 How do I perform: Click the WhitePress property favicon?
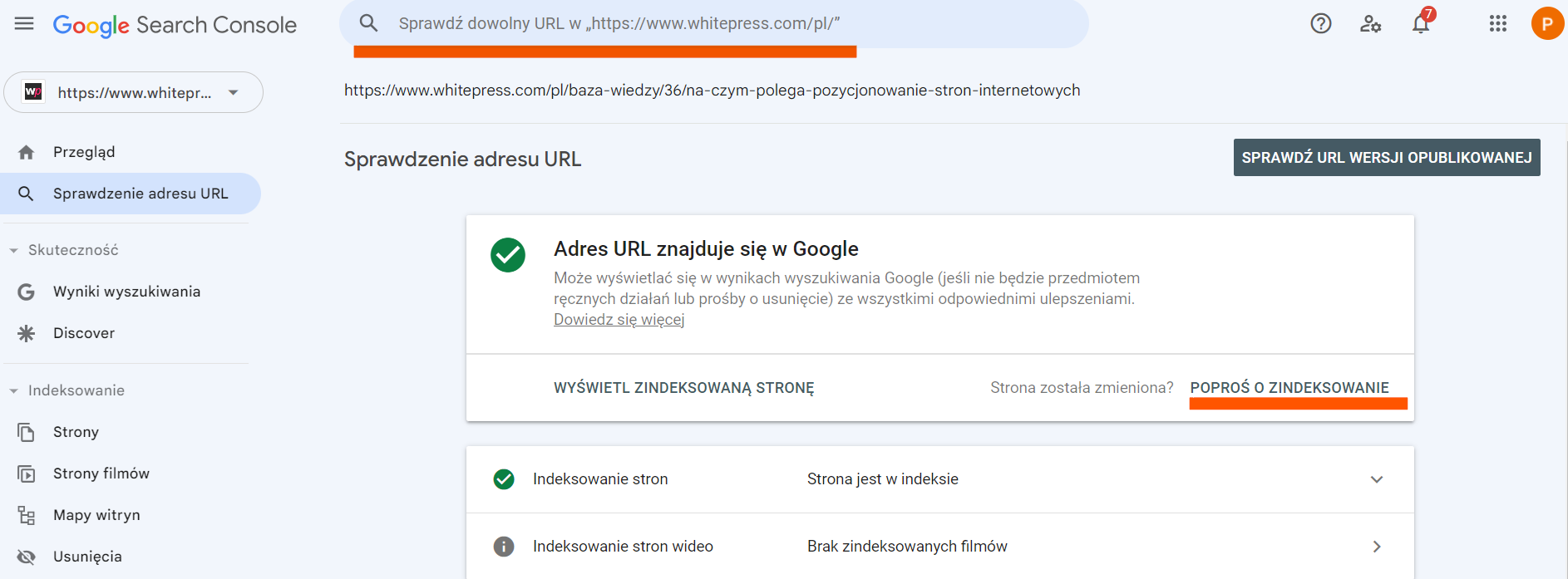pos(33,92)
